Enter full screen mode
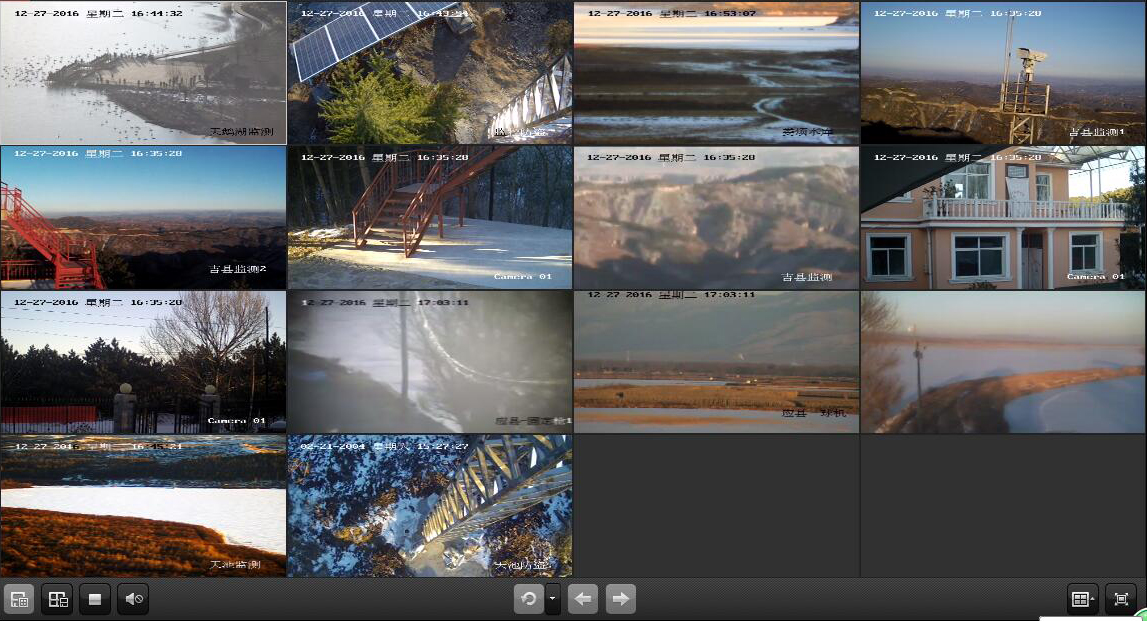The image size is (1147, 621). [1121, 599]
